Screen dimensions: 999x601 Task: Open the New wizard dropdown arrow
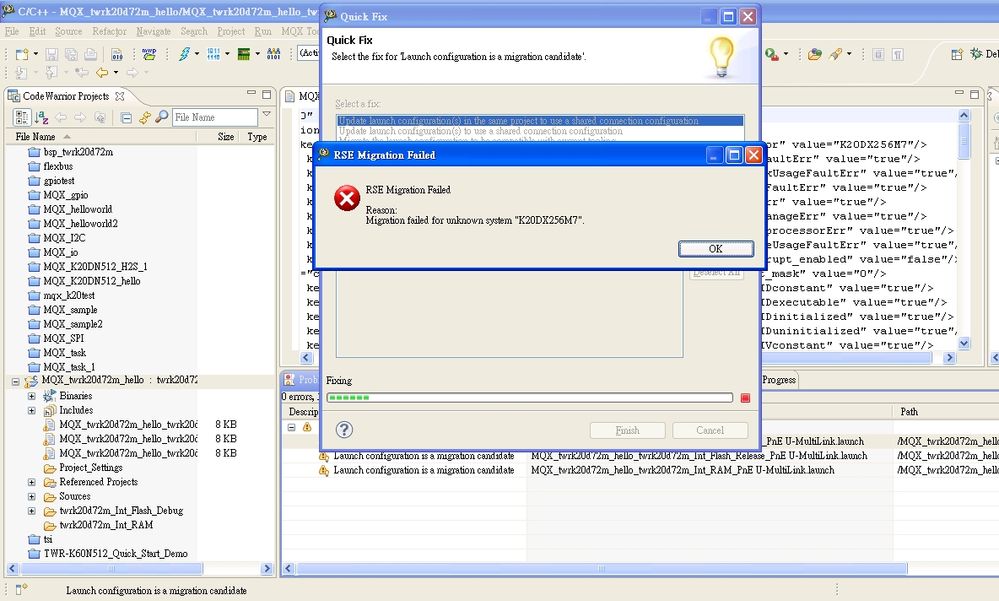(x=36, y=54)
